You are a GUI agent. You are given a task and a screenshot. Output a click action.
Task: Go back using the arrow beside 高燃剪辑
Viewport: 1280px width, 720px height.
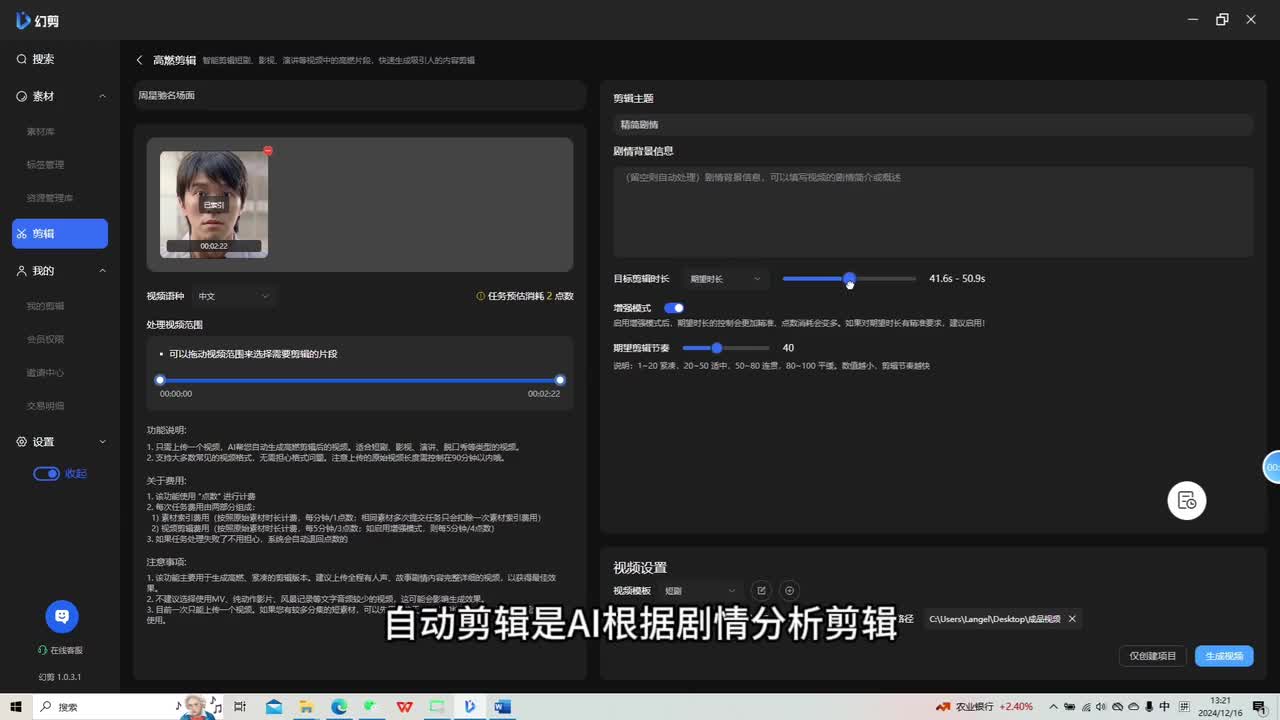pos(140,60)
